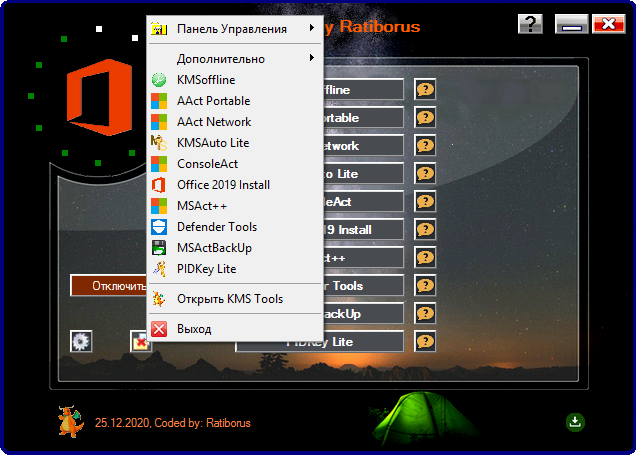Choose KMSAuto Lite menu entry

coord(213,143)
